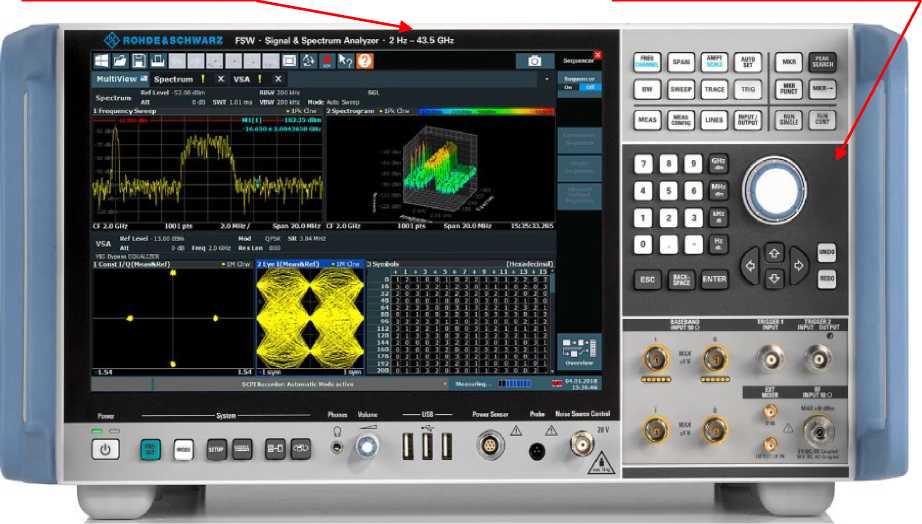The width and height of the screenshot is (922, 524).
Task: Open help with the orange question mark
Action: tap(365, 61)
